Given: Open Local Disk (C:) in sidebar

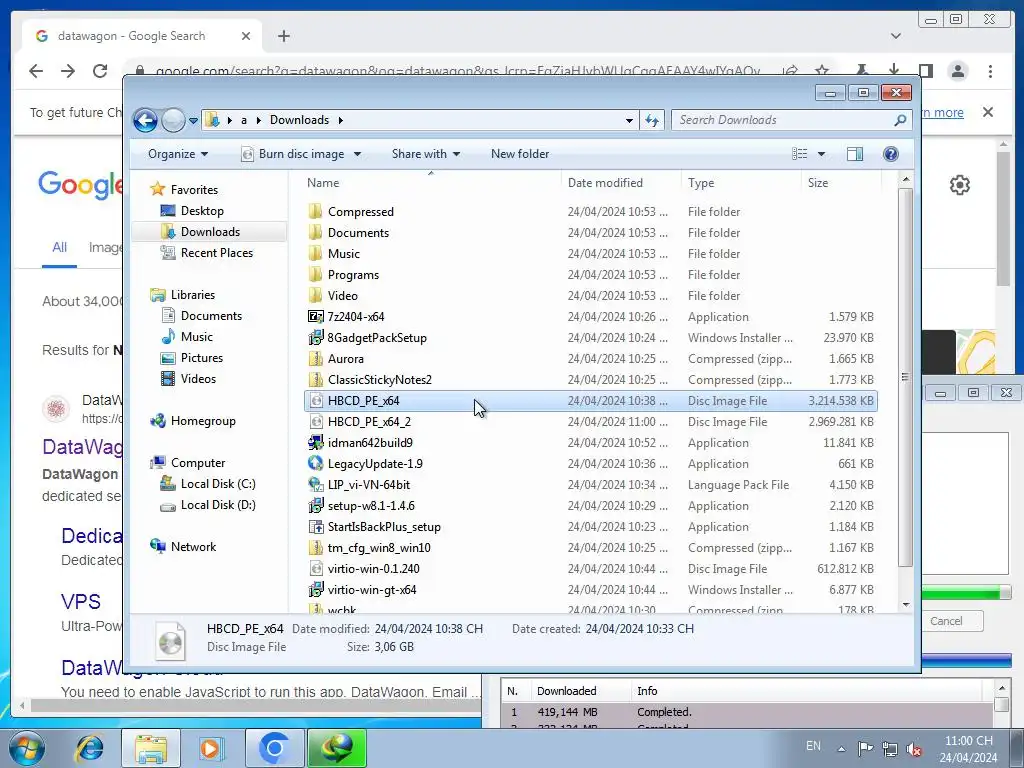Looking at the screenshot, I should click(208, 484).
